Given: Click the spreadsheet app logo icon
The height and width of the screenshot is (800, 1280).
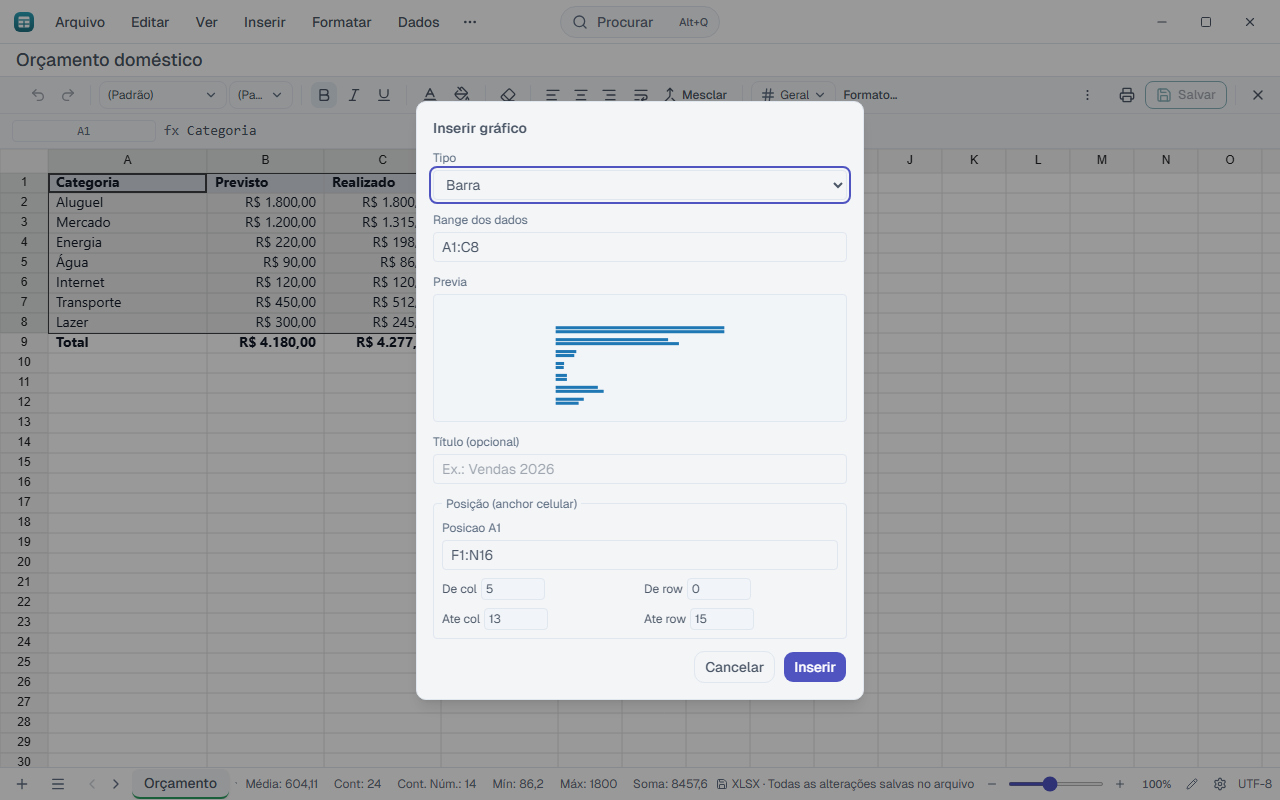Looking at the screenshot, I should 23,22.
